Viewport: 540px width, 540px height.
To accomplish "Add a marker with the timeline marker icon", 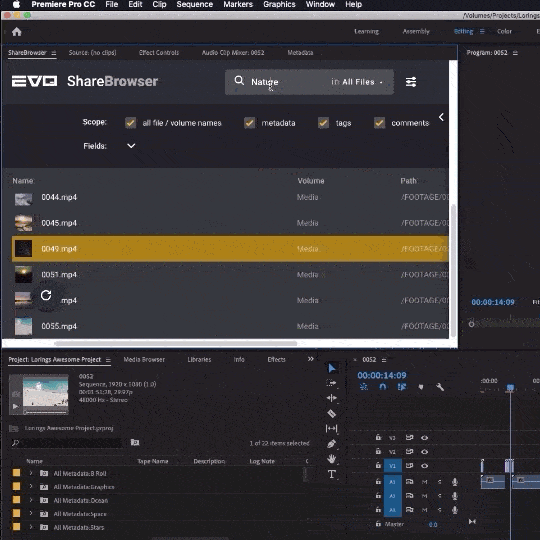I will click(421, 387).
